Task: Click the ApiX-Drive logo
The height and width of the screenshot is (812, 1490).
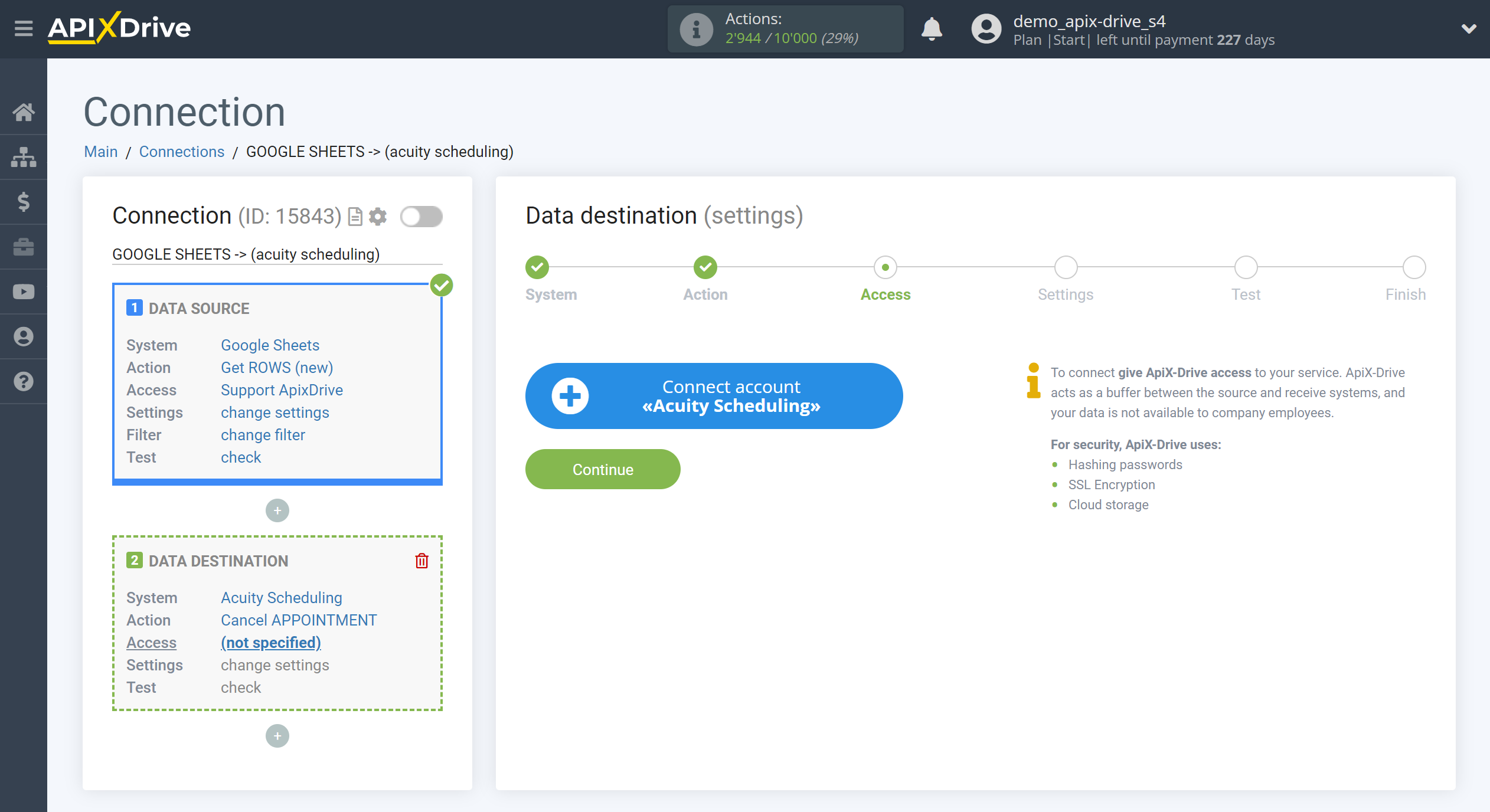Action: pyautogui.click(x=119, y=28)
